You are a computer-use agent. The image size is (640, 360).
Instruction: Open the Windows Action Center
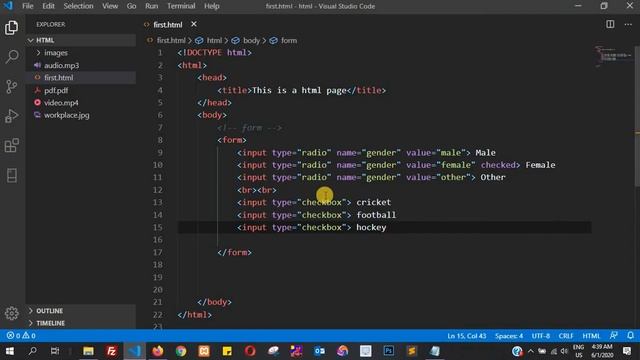[x=627, y=351]
